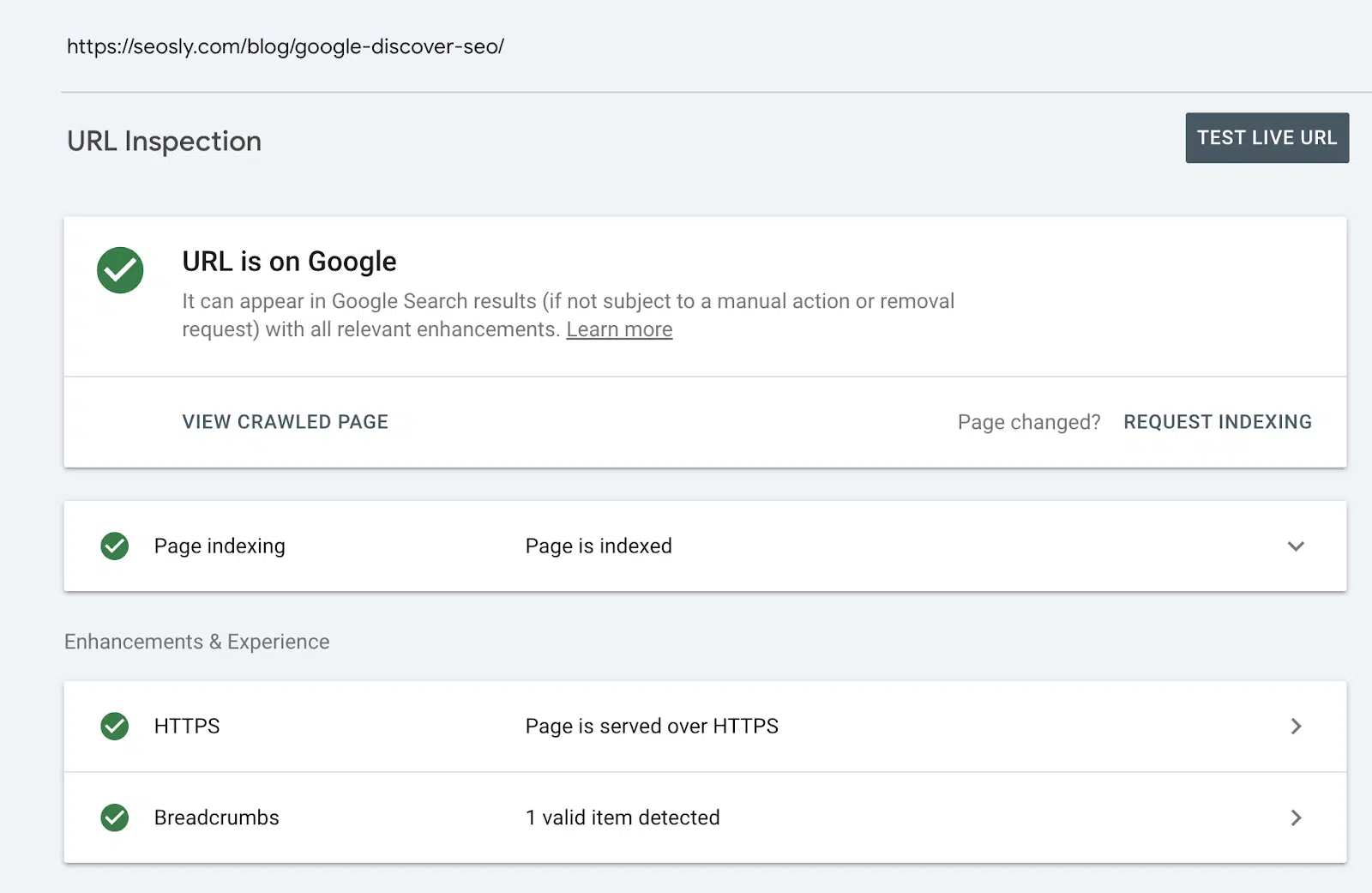
Task: Expand the Page indexing section
Action: coord(1296,546)
